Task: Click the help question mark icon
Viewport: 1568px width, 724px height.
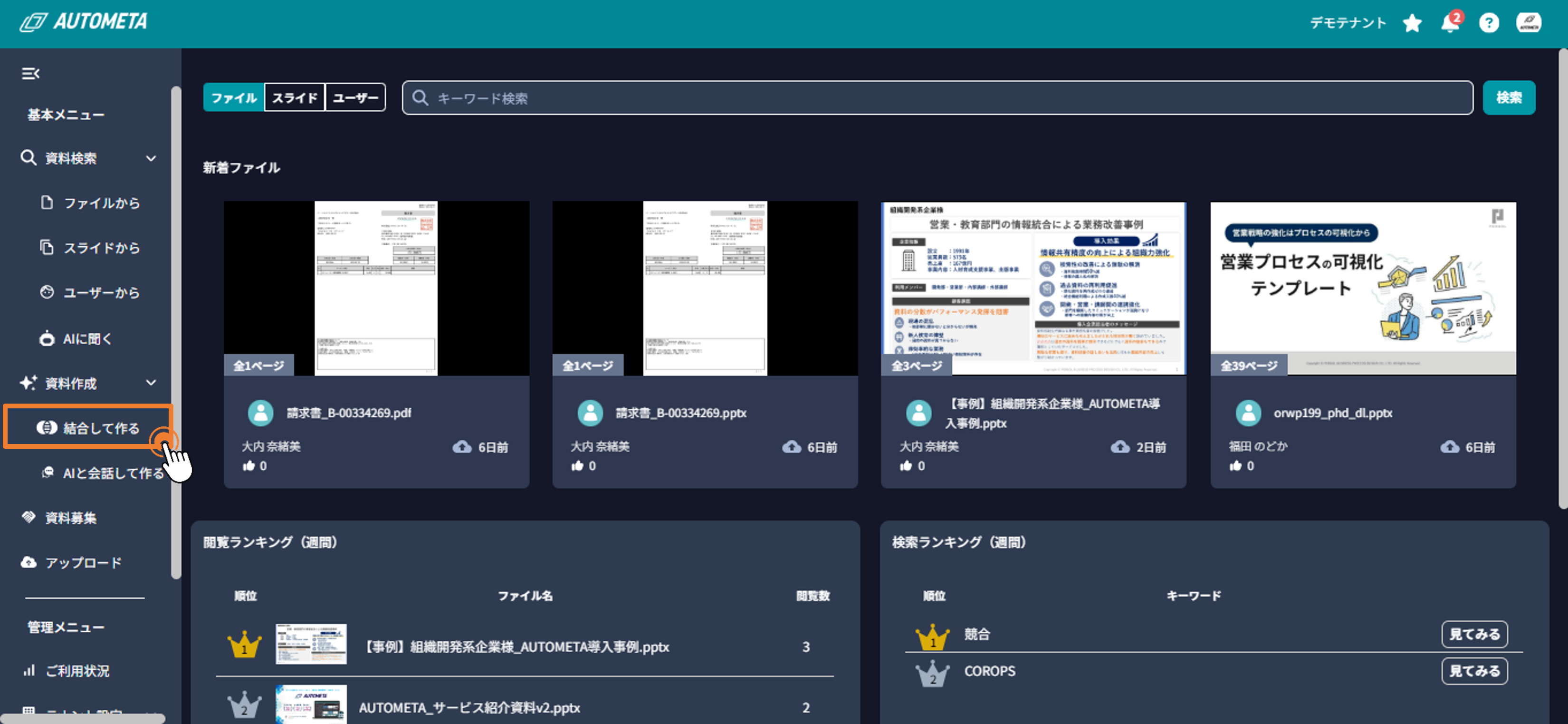Action: point(1489,23)
